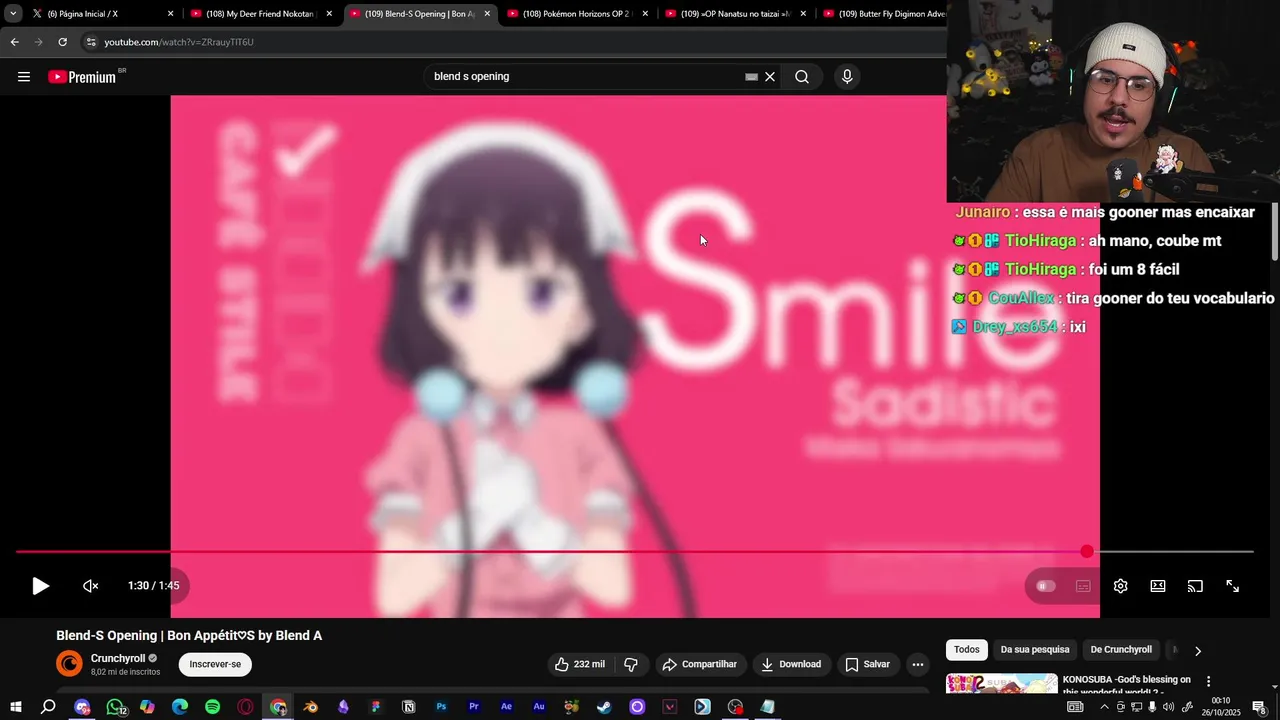Image resolution: width=1280 pixels, height=720 pixels.
Task: Open player settings gear
Action: coord(1121,586)
